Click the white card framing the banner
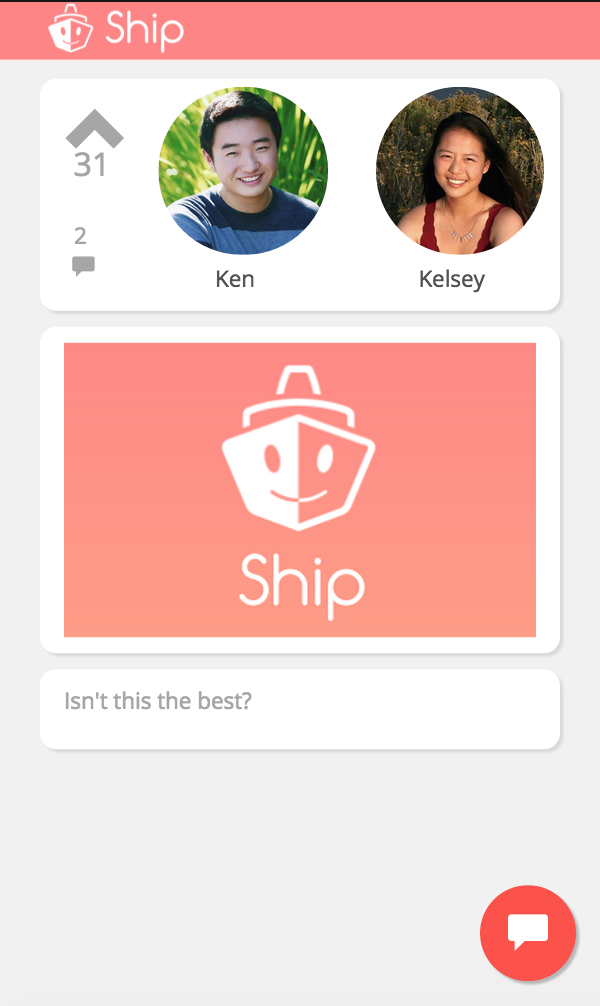The height and width of the screenshot is (1006, 600). coord(300,490)
